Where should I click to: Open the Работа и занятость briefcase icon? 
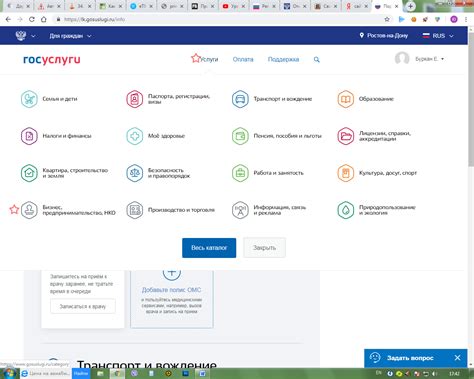240,173
